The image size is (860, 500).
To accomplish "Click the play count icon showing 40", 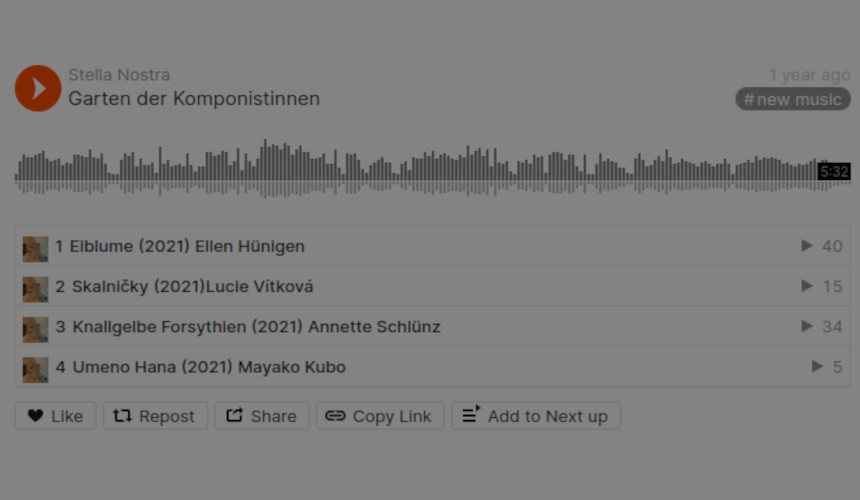I will click(807, 246).
